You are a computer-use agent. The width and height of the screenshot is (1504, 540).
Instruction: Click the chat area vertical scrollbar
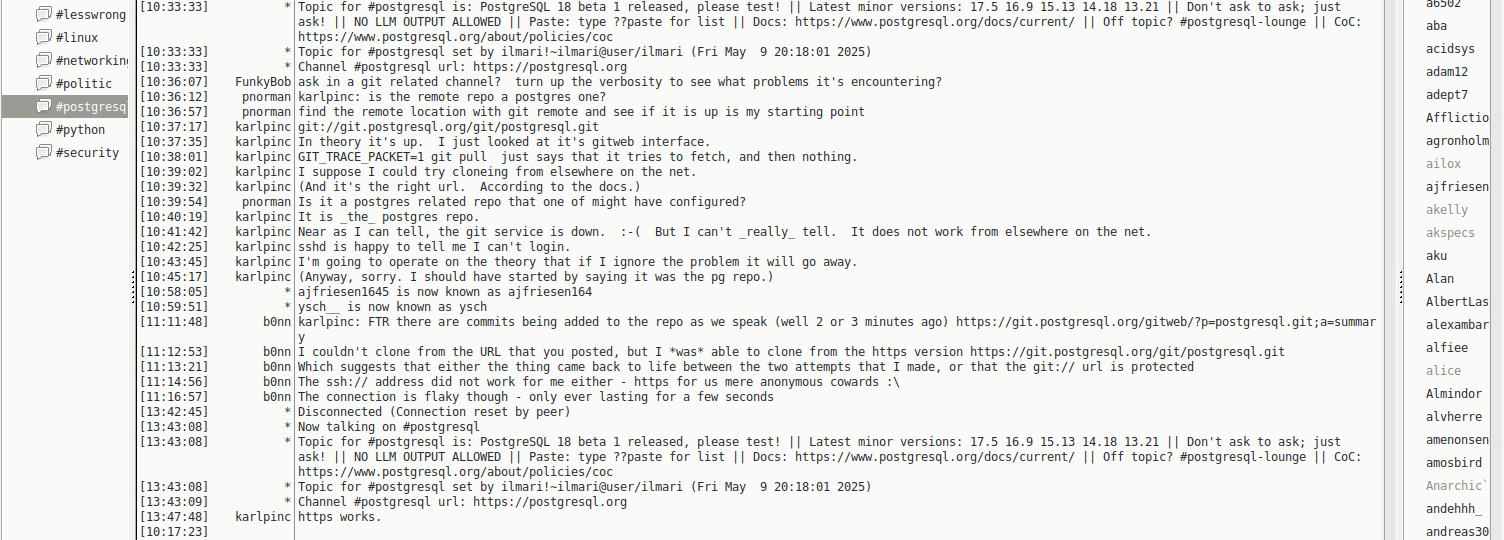pos(1390,270)
